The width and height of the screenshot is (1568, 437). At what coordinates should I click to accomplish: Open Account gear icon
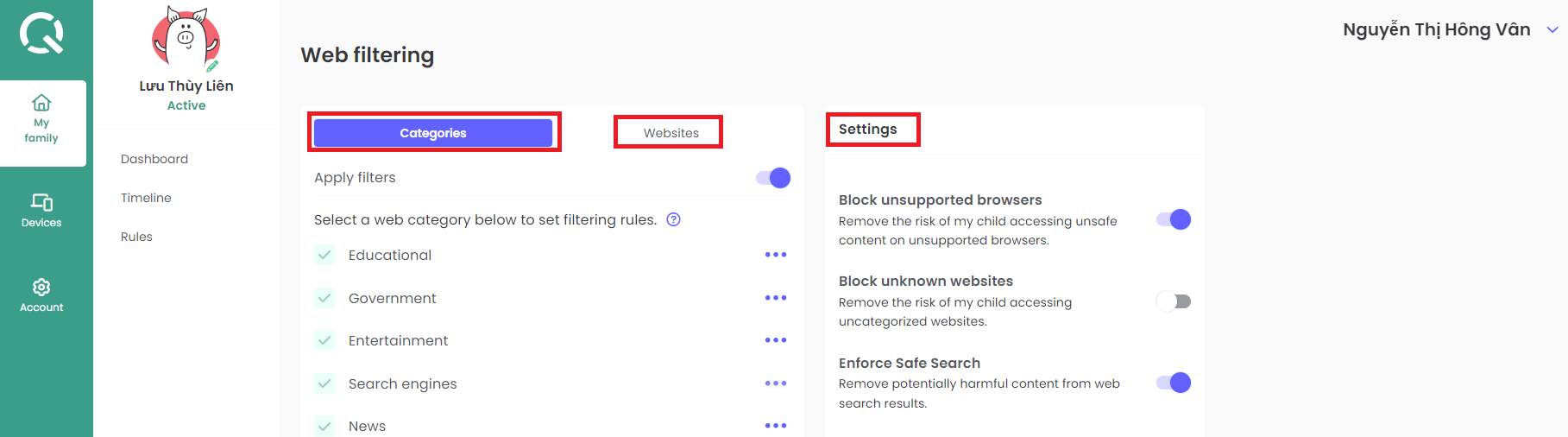click(41, 287)
